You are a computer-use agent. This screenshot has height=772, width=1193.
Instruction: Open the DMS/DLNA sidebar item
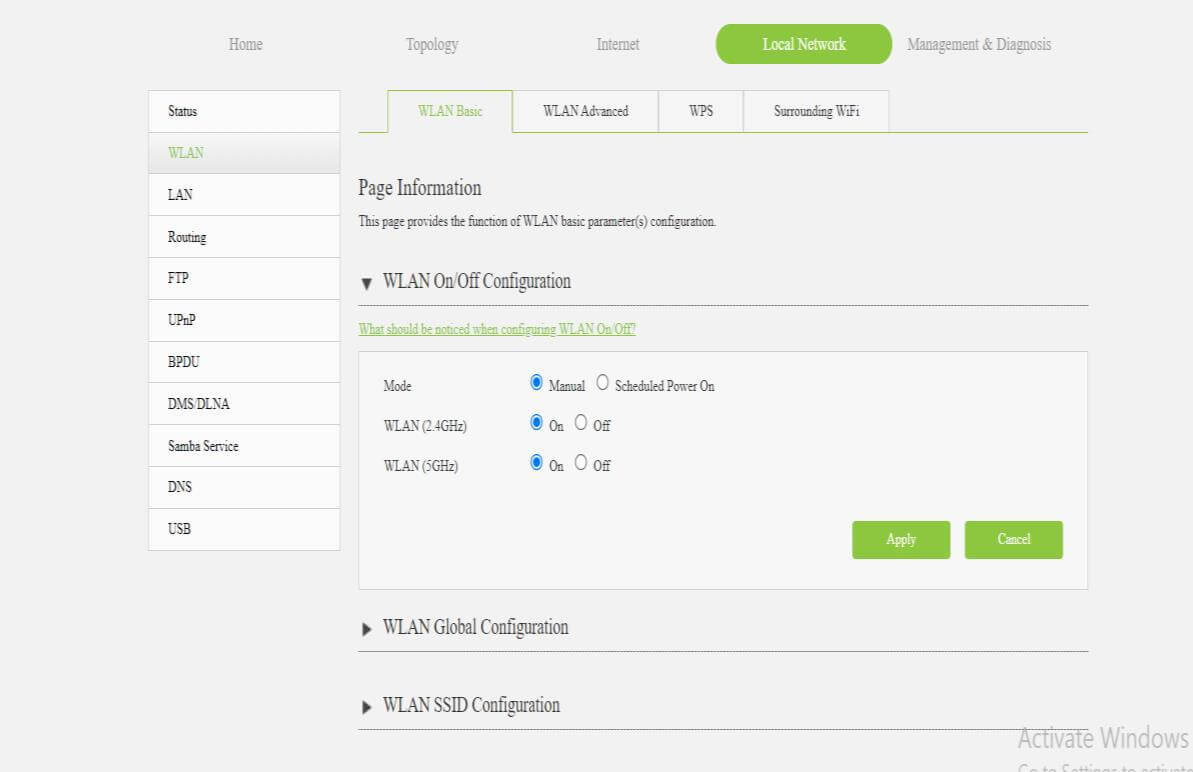[x=198, y=404]
